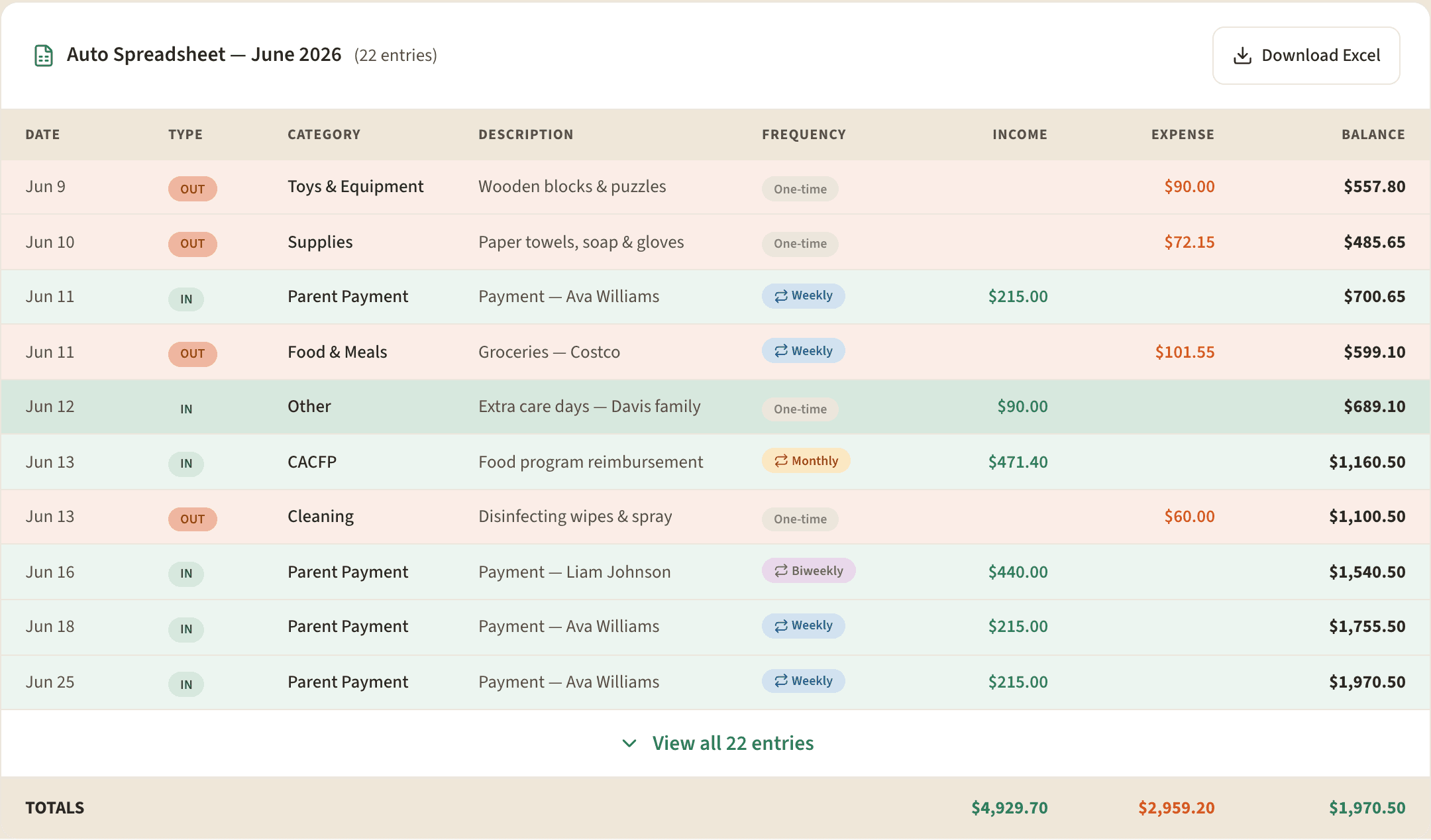Click the OUT badge on Toys & Equipment row
The image size is (1431, 840).
point(193,189)
